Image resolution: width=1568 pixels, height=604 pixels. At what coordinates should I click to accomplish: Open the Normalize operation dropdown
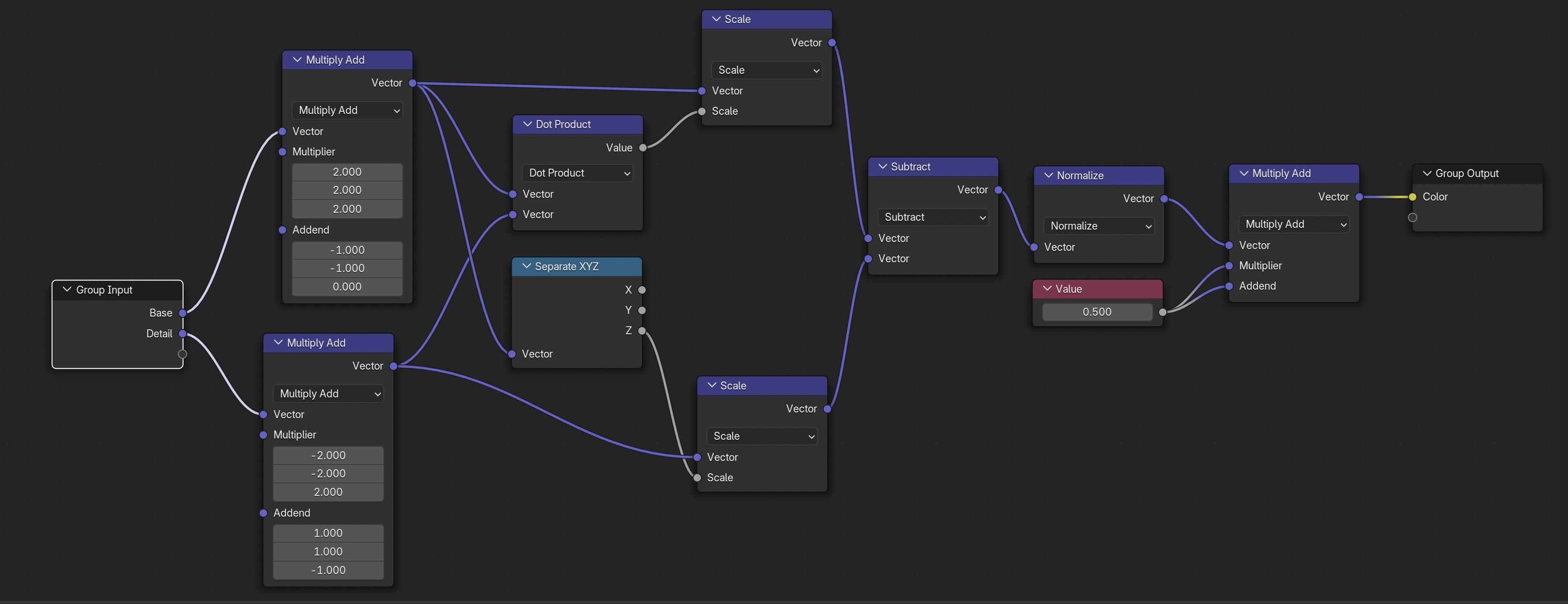pyautogui.click(x=1099, y=226)
